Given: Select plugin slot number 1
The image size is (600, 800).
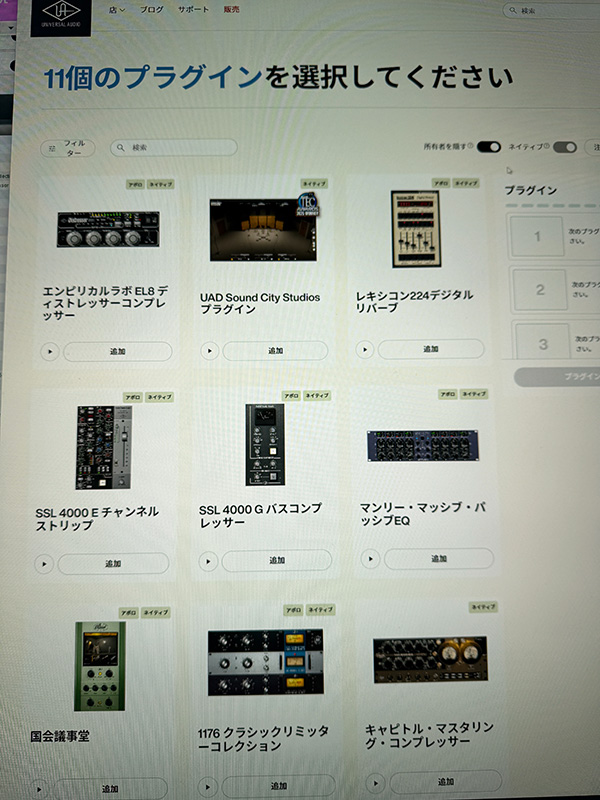Looking at the screenshot, I should click(537, 236).
